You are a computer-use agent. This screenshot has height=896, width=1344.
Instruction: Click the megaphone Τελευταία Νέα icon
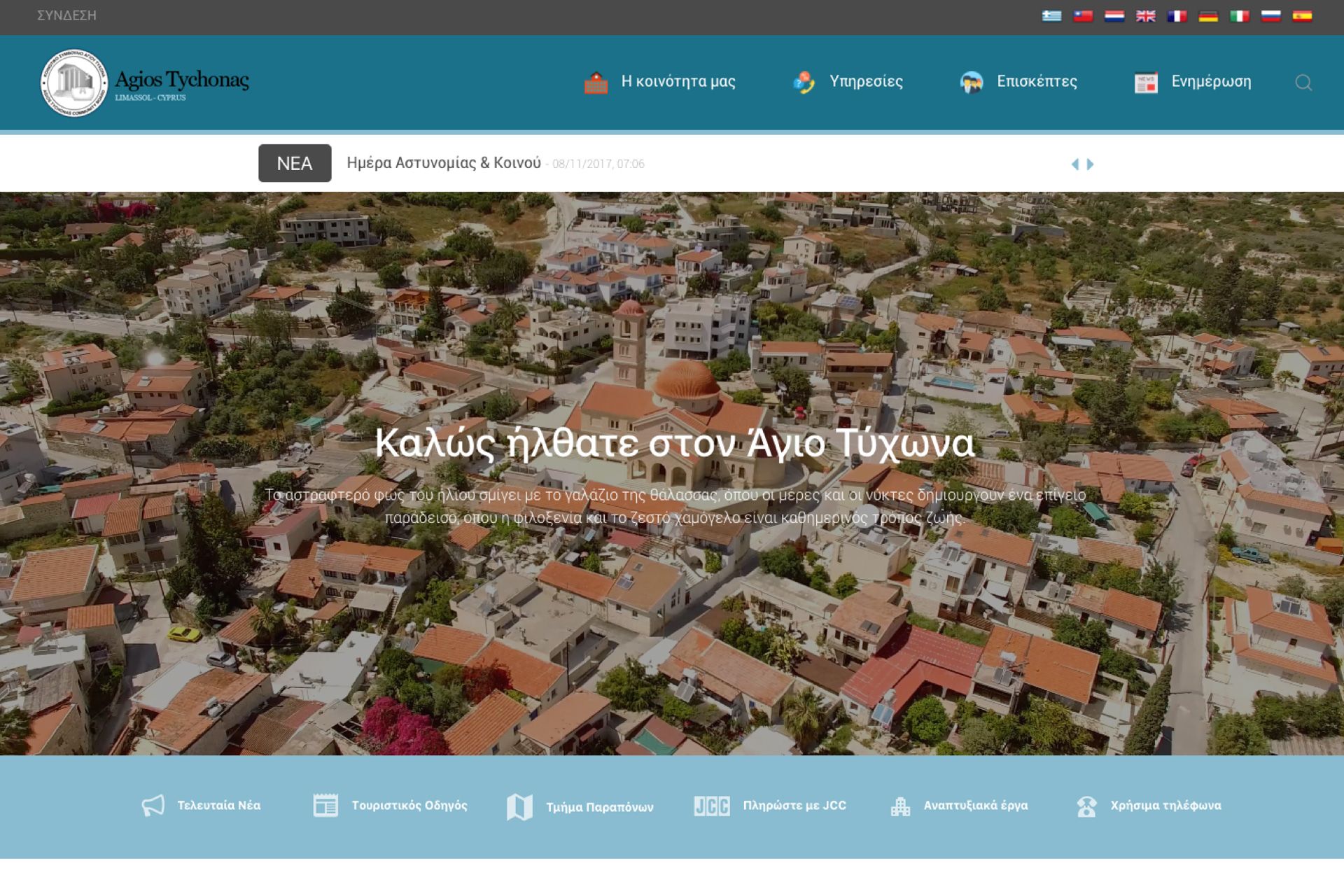[x=153, y=806]
